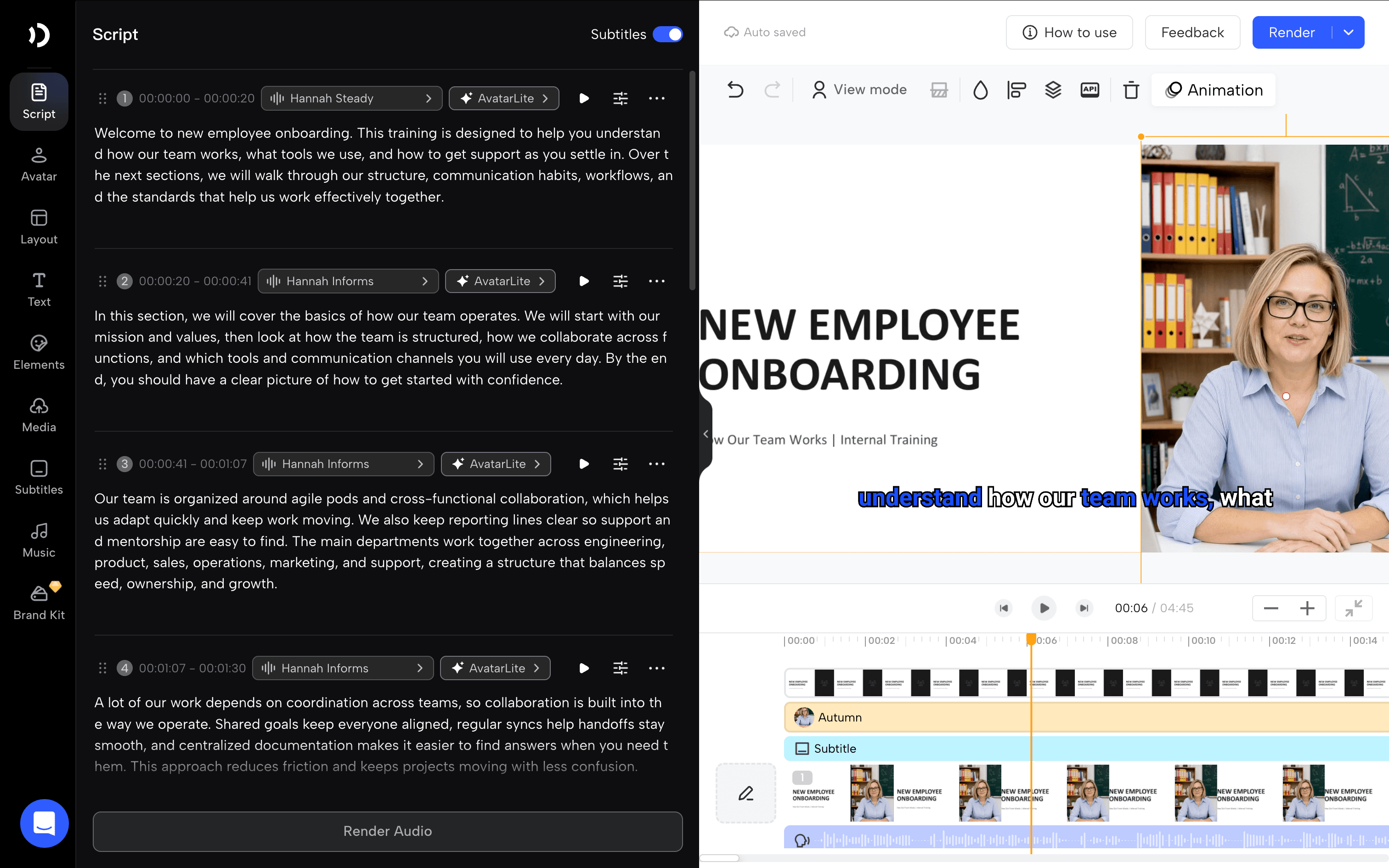1389x868 pixels.
Task: Click the pencil edit icon beside timeline
Action: coord(745,794)
